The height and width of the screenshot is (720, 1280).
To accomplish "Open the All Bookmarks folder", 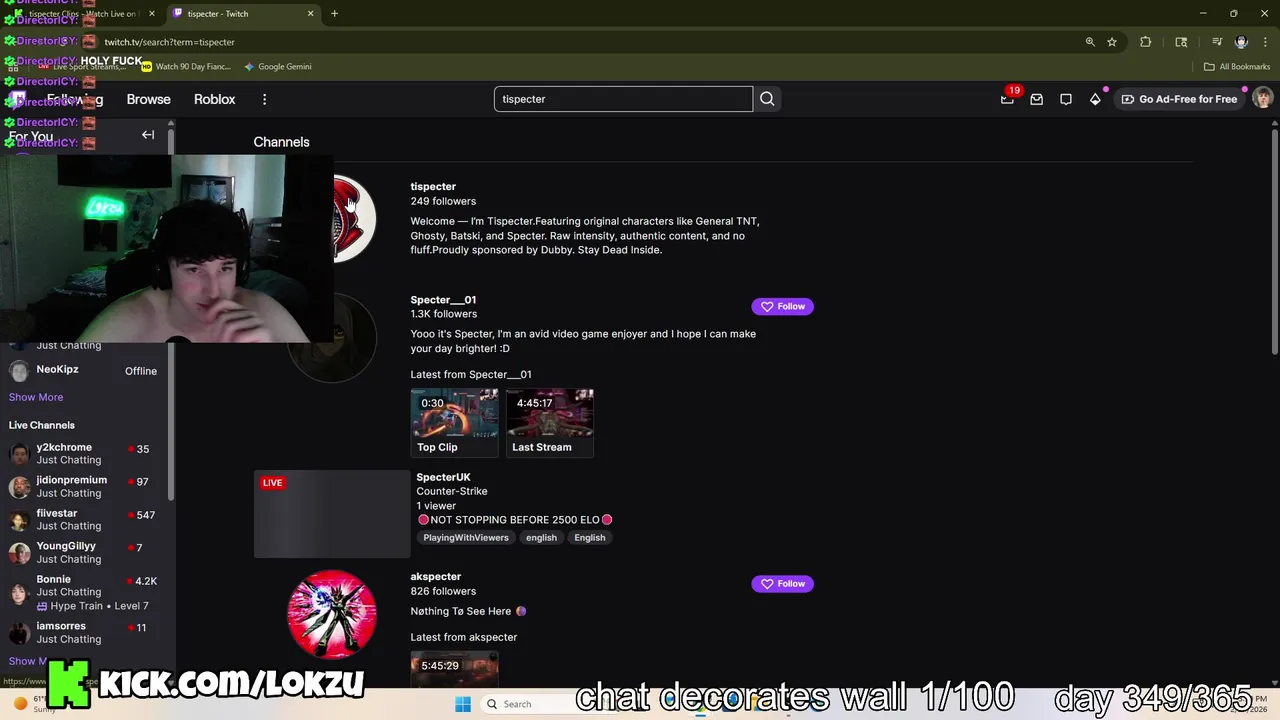I will pyautogui.click(x=1237, y=67).
